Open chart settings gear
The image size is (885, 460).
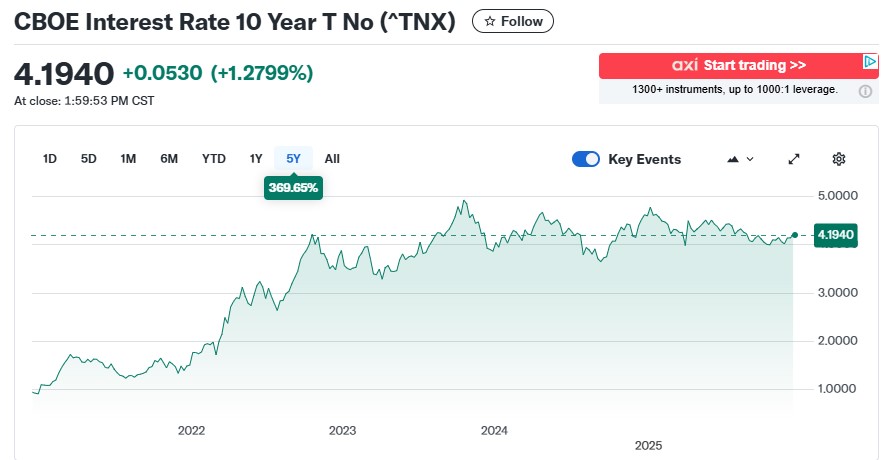pos(839,159)
